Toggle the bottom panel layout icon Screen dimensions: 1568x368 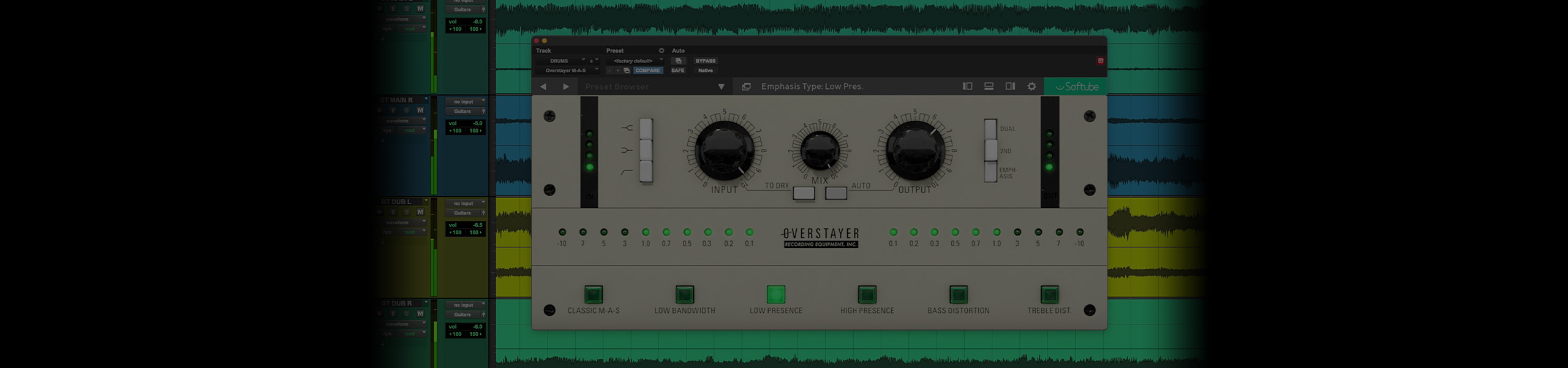pos(989,86)
